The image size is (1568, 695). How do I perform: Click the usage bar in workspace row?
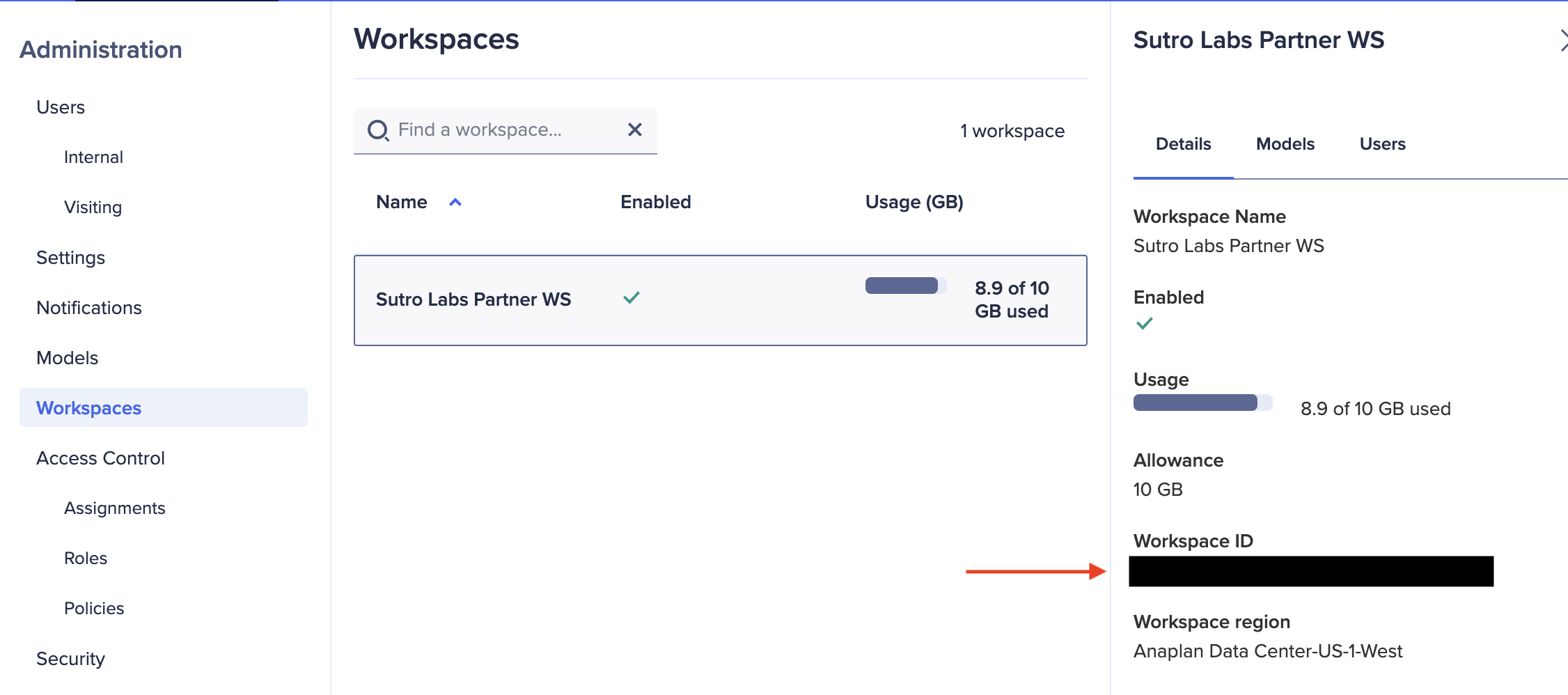(x=904, y=286)
